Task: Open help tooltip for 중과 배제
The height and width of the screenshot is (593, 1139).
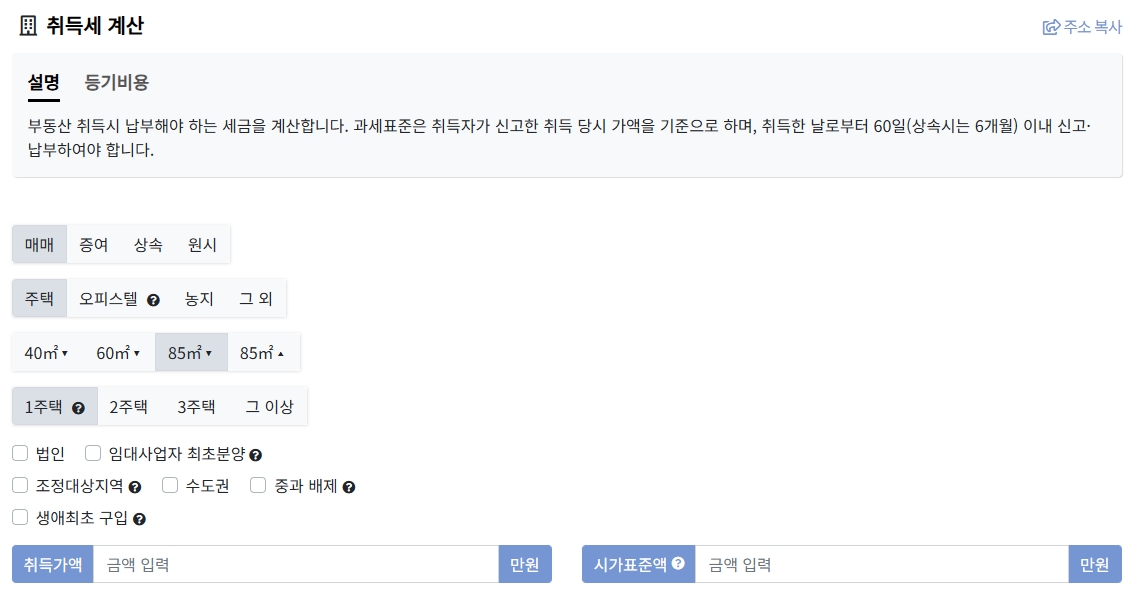Action: (349, 486)
